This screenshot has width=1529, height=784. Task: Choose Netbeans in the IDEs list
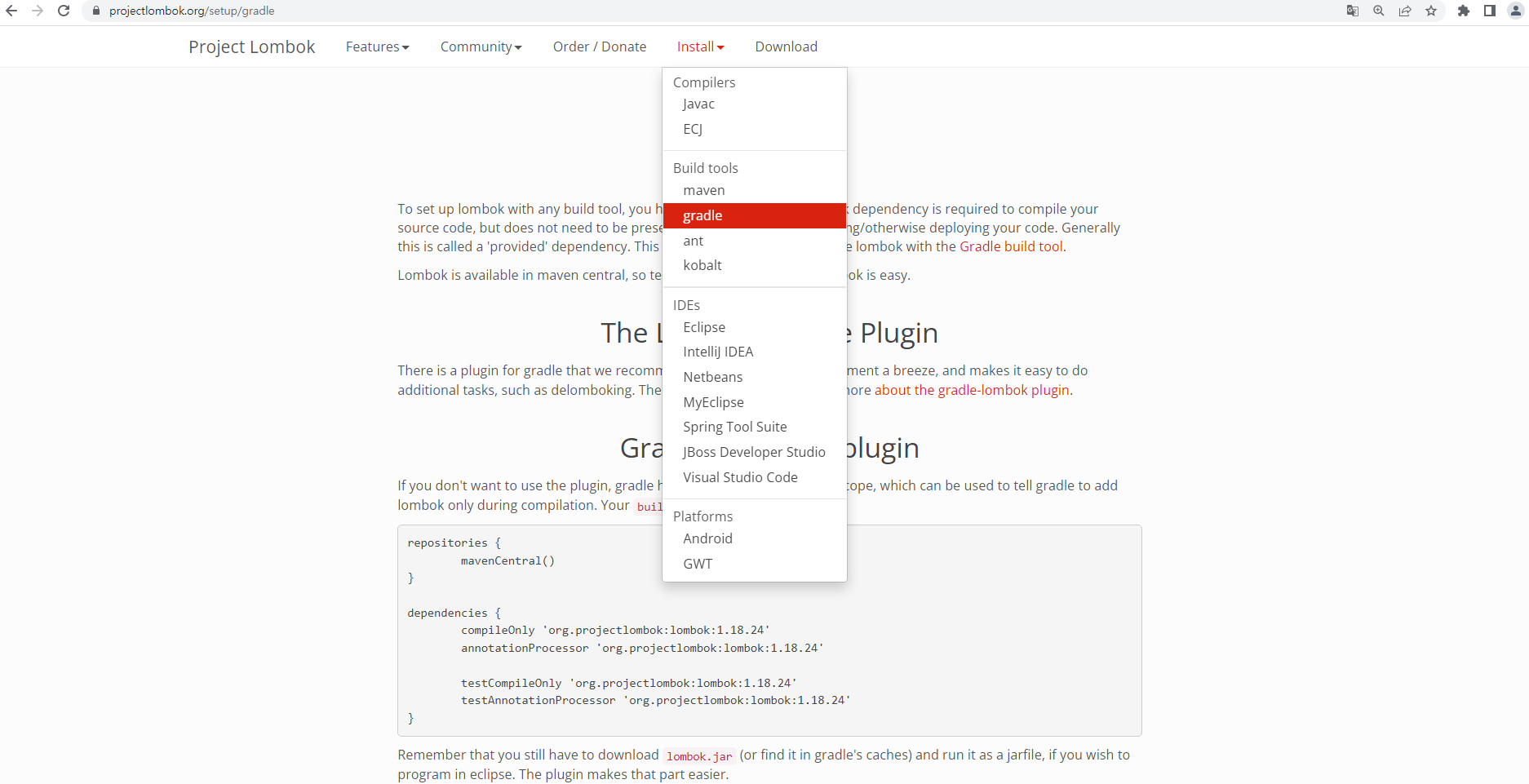point(755,377)
